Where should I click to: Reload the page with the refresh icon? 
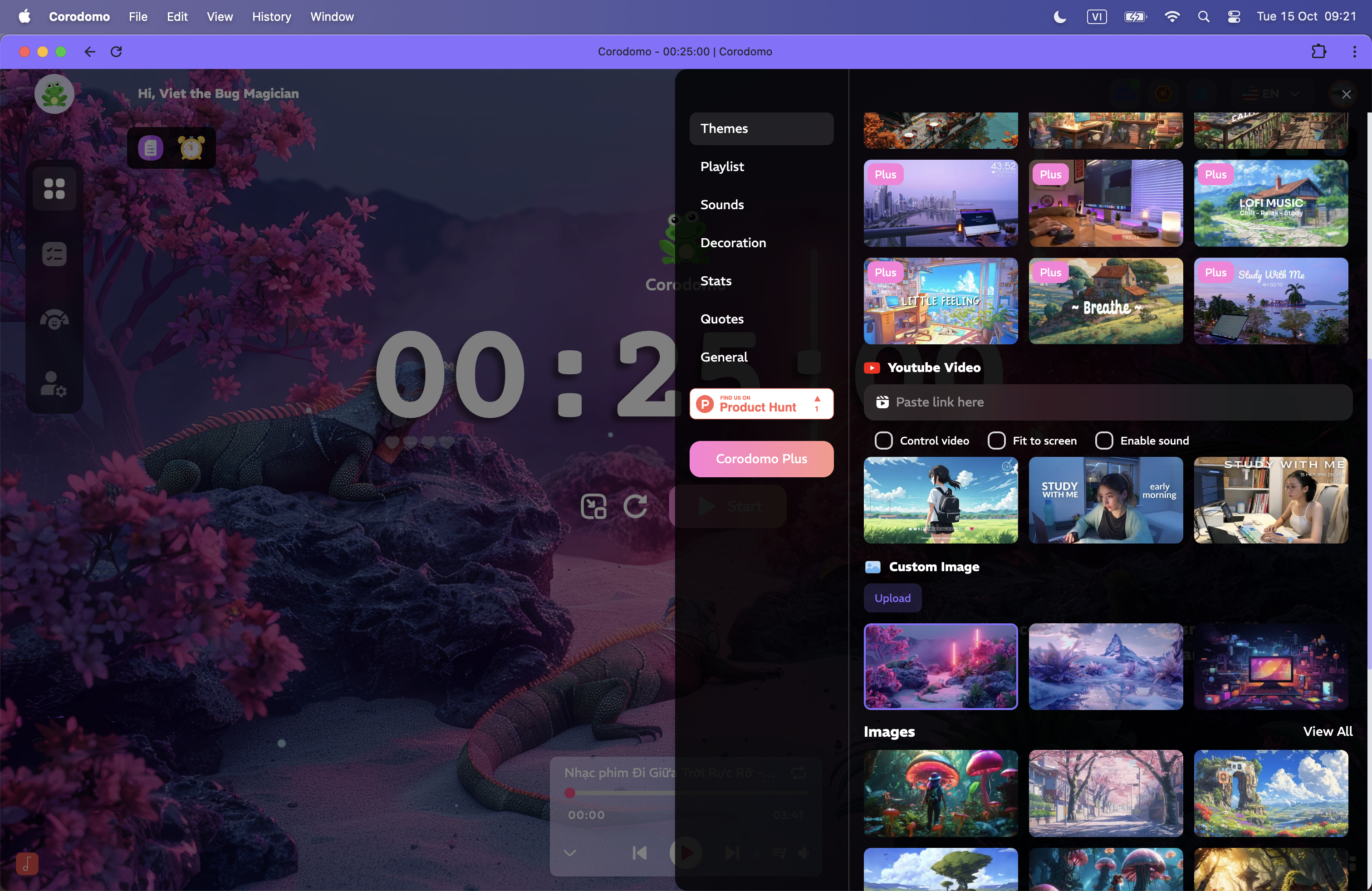point(117,52)
